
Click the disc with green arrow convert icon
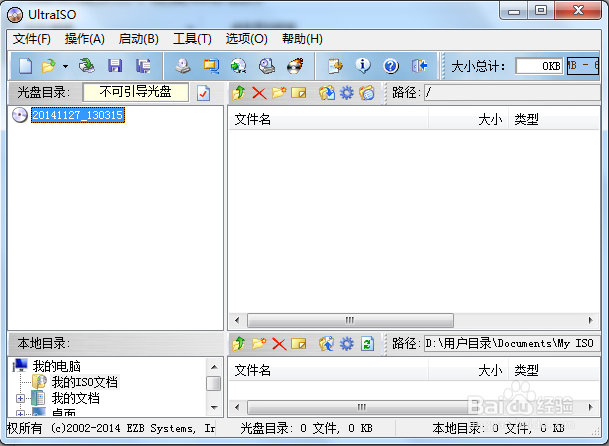pos(238,66)
